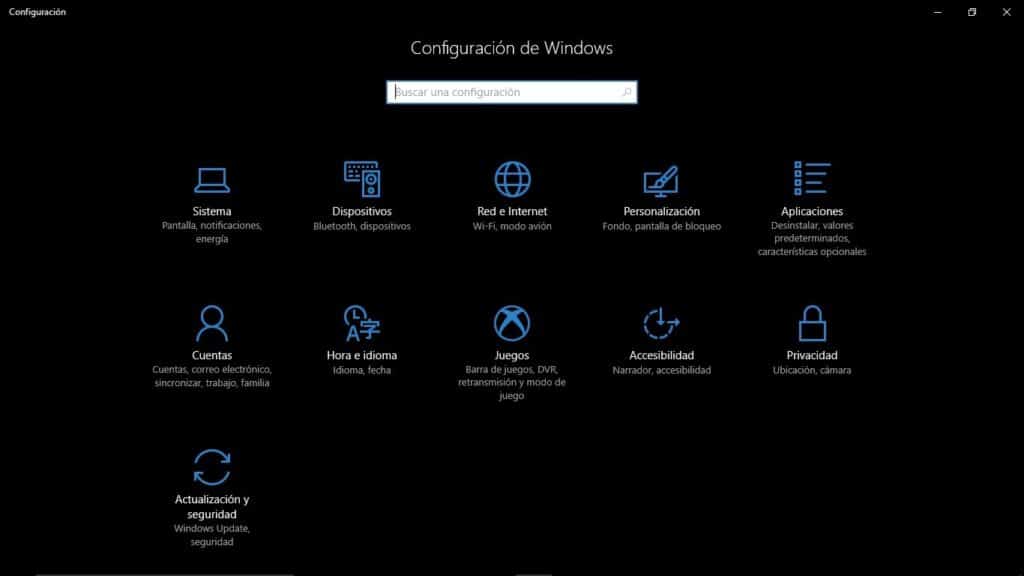
Task: Click the 'Sistema' text label
Action: (x=212, y=212)
